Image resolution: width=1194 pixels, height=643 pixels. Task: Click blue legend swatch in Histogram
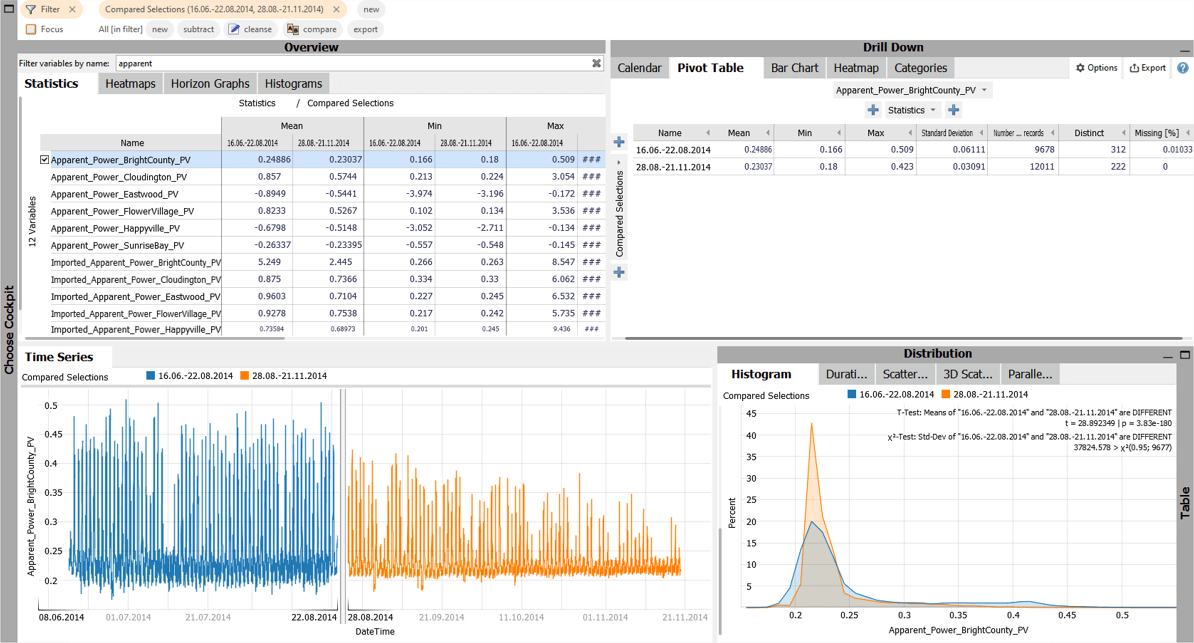click(851, 394)
